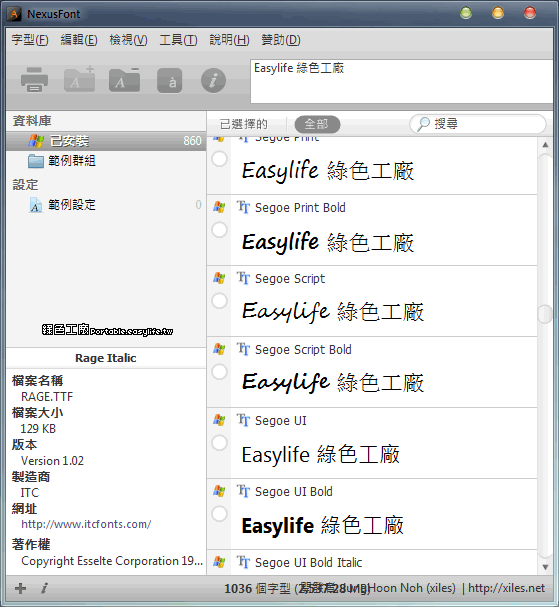Click the italic i icon in status bar
Image resolution: width=559 pixels, height=607 pixels.
click(x=44, y=588)
